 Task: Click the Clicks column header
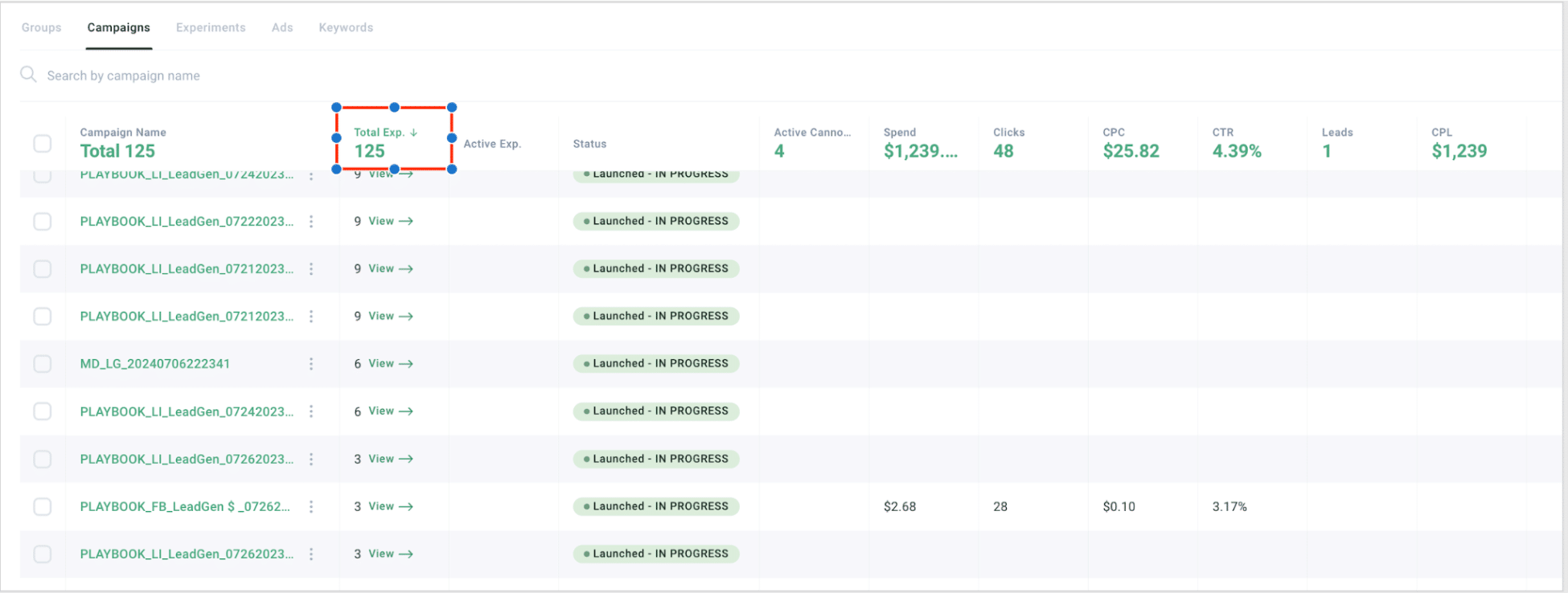(1008, 133)
